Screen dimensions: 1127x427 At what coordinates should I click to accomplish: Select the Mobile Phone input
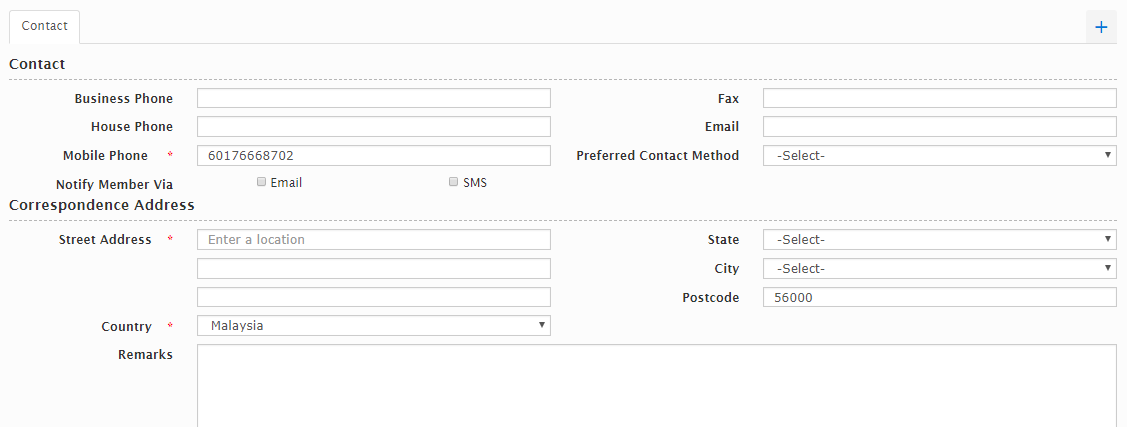pyautogui.click(x=373, y=156)
